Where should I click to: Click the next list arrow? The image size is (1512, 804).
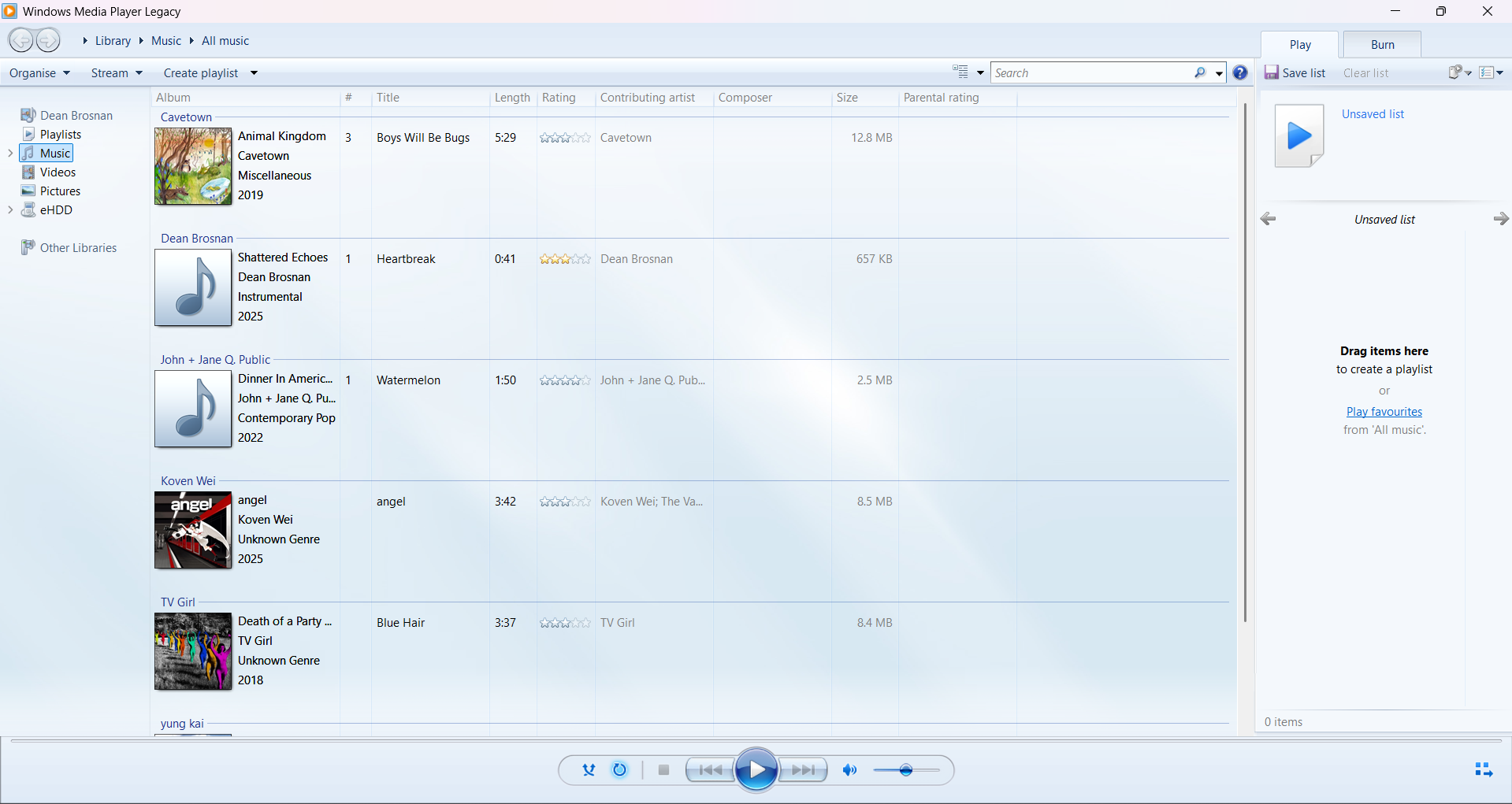coord(1500,219)
